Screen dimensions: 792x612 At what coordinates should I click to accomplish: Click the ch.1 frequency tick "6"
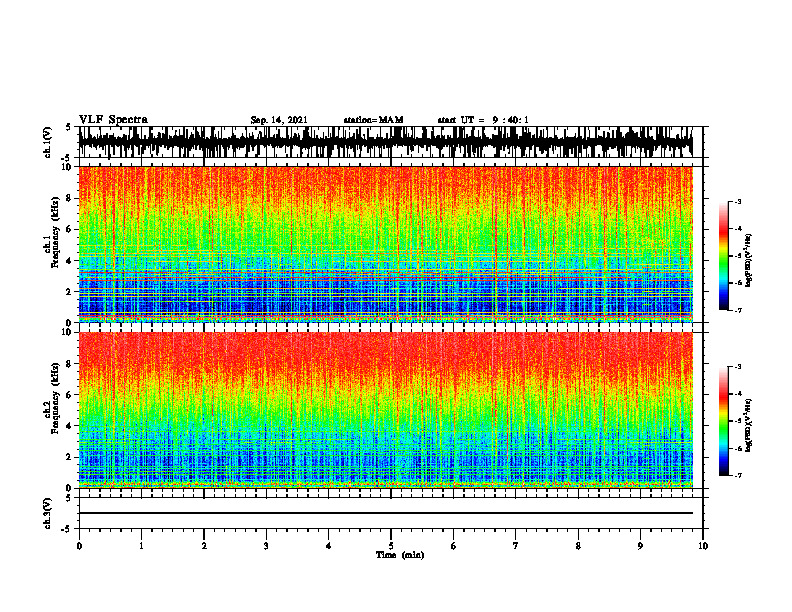[69, 229]
